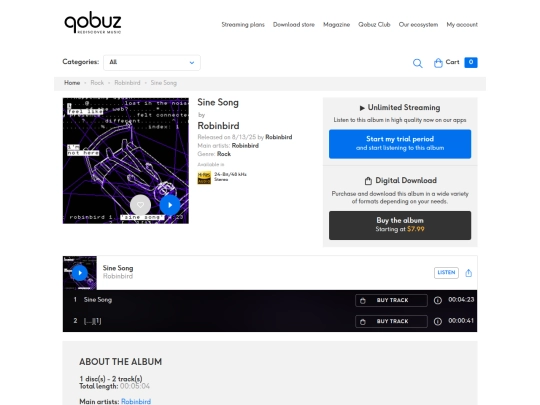Go to Robinbird in the breadcrumb
Screen dimensions: 540x405
click(x=127, y=83)
